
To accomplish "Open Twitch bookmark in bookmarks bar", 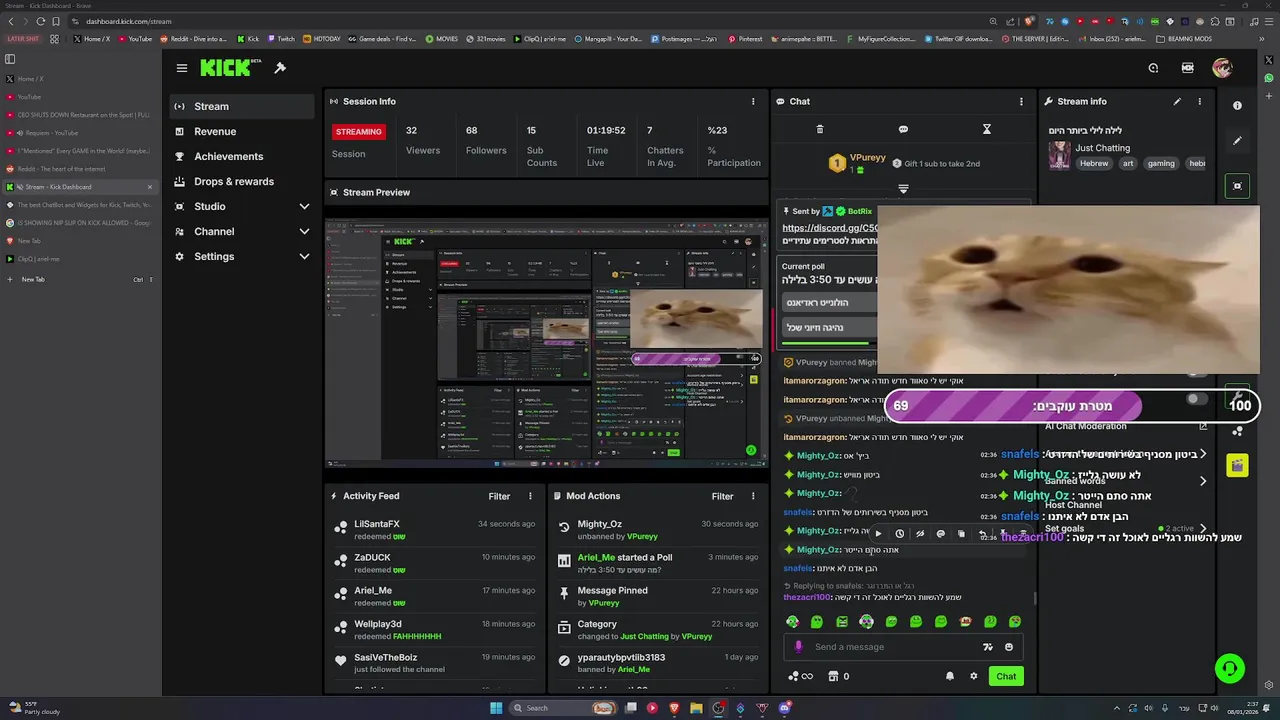I will coord(281,39).
